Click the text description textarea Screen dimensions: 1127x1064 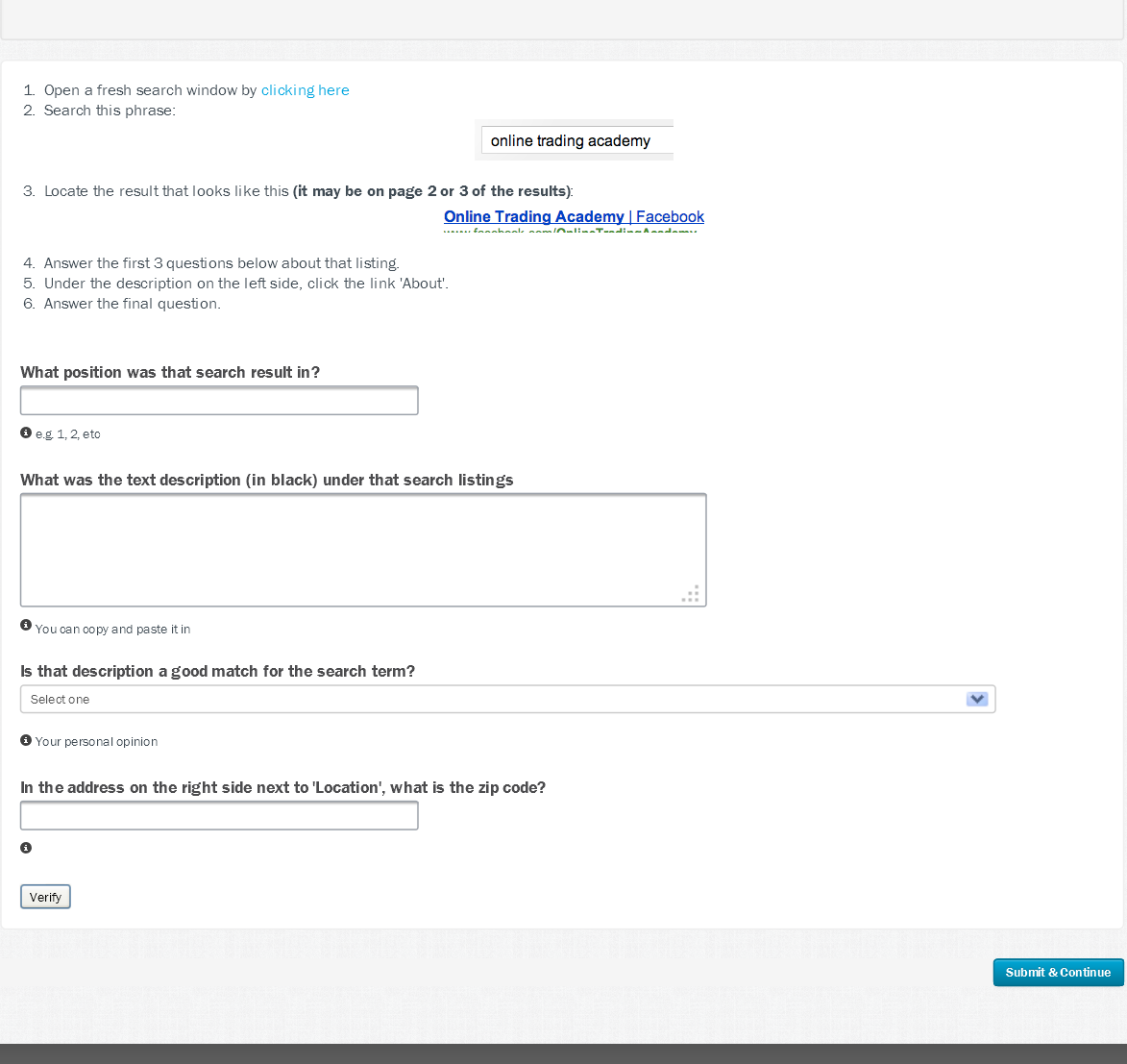click(x=363, y=550)
